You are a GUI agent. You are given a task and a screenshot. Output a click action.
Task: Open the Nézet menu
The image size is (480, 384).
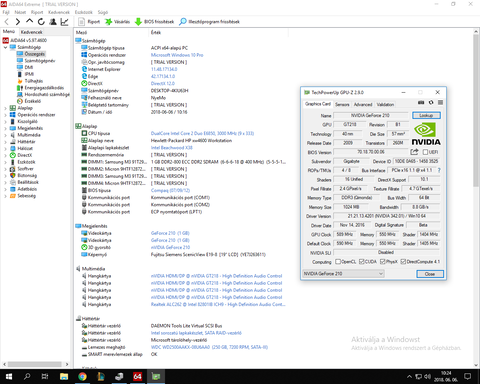[20, 12]
